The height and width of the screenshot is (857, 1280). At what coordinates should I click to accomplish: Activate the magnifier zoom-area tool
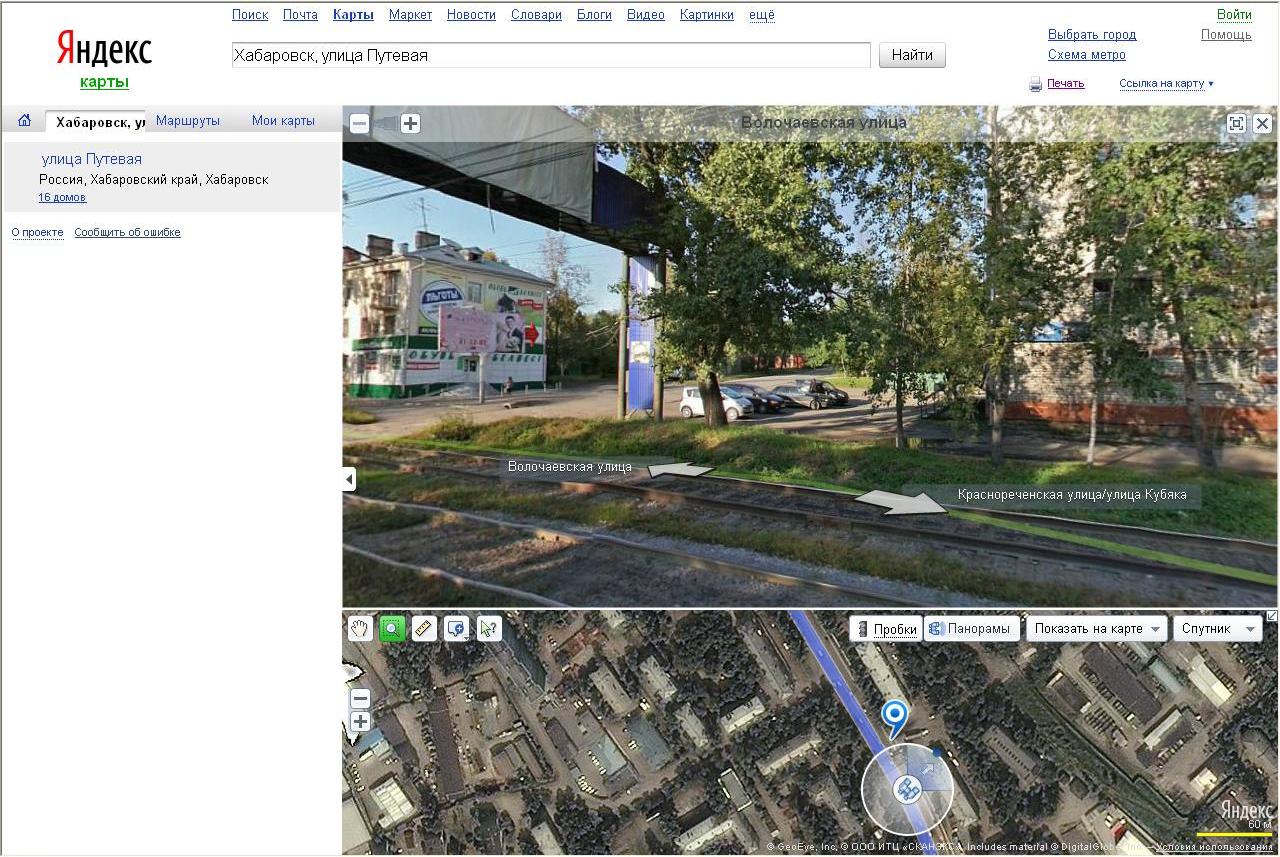tap(392, 628)
